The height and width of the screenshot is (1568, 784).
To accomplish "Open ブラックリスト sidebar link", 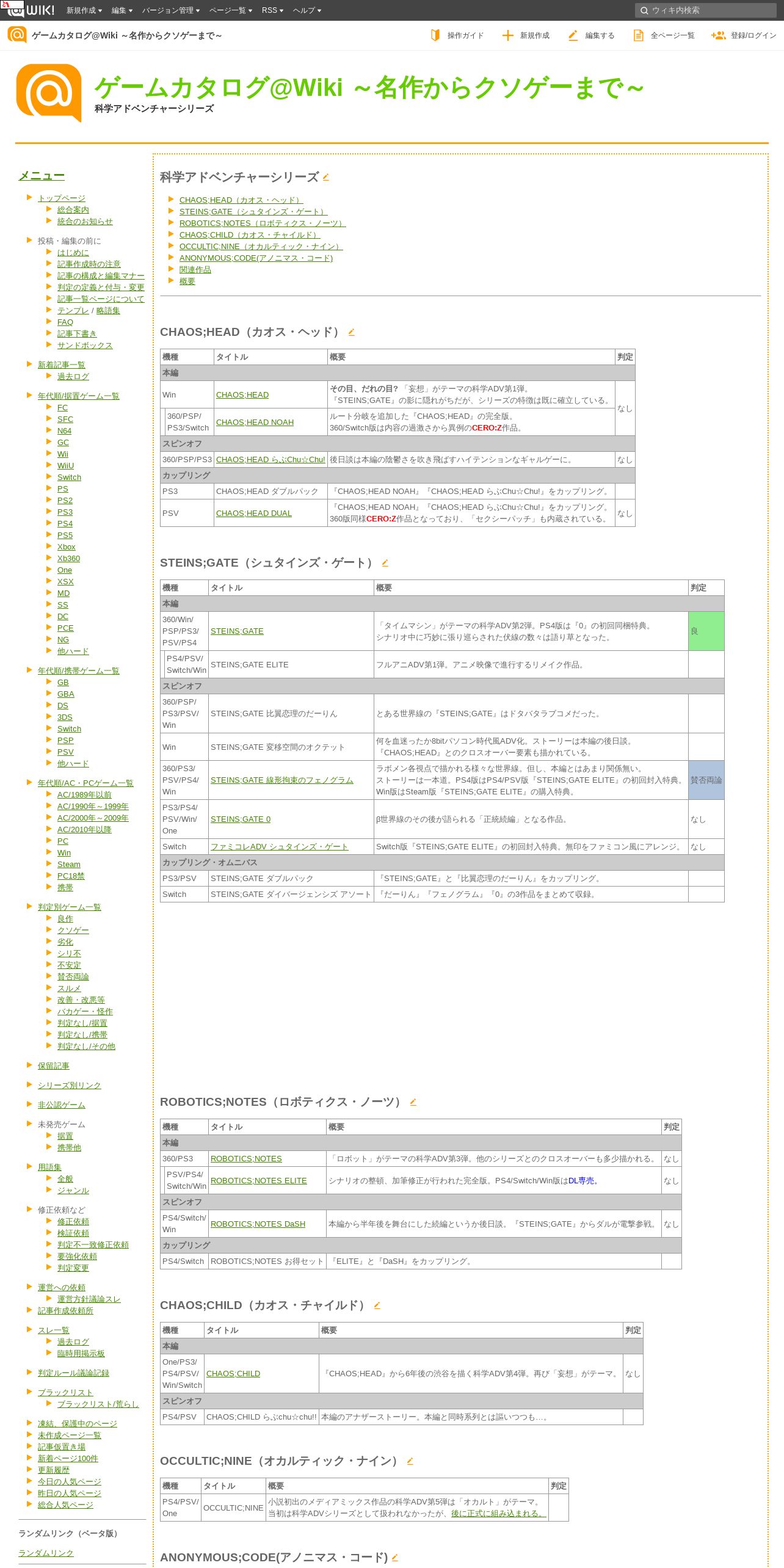I will (x=65, y=1393).
